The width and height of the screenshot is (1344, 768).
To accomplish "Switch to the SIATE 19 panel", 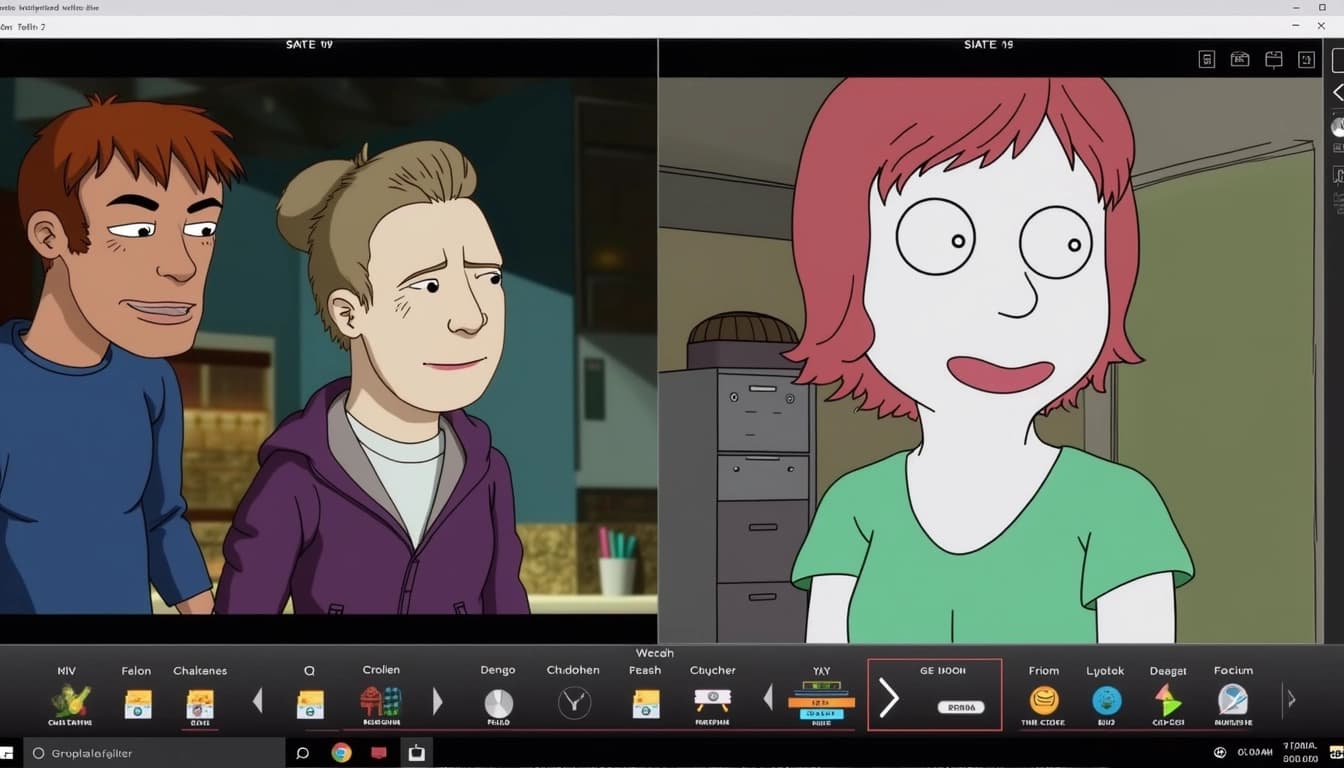I will tap(989, 44).
